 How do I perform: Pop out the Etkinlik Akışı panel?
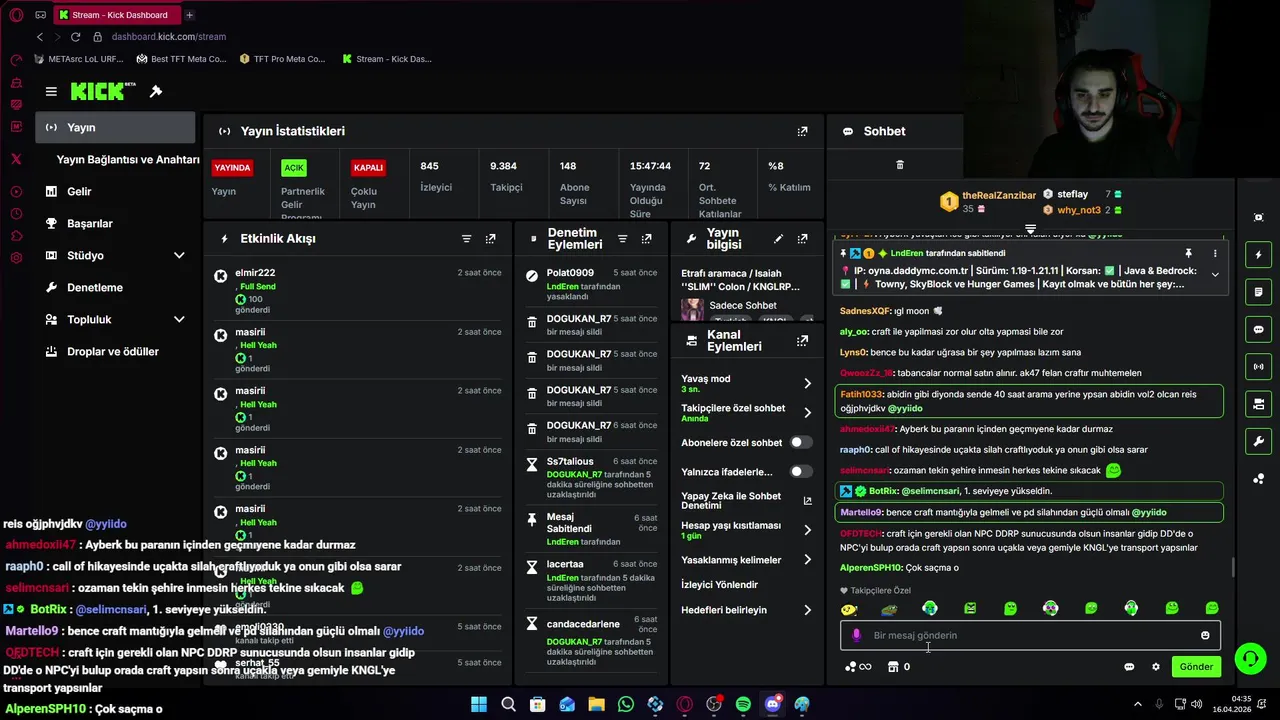pyautogui.click(x=490, y=239)
